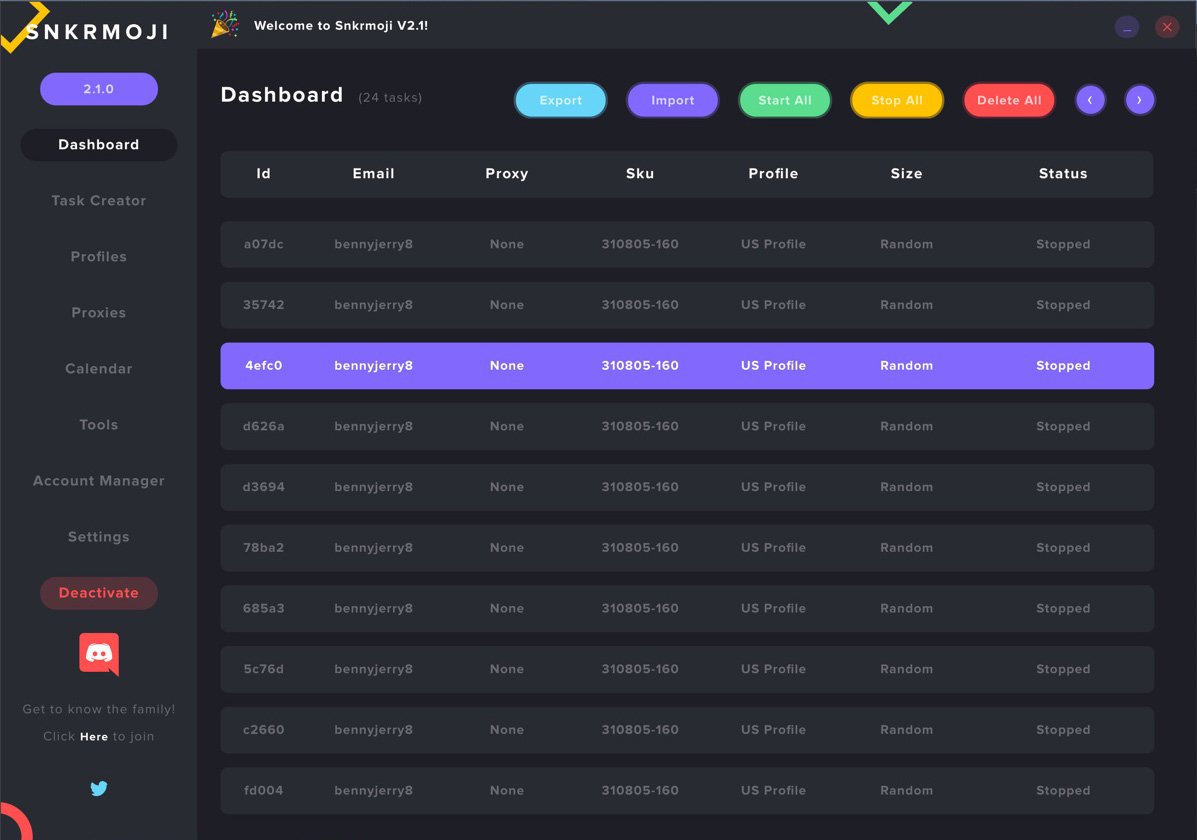Click the Email column header
This screenshot has height=840, width=1197.
click(373, 173)
